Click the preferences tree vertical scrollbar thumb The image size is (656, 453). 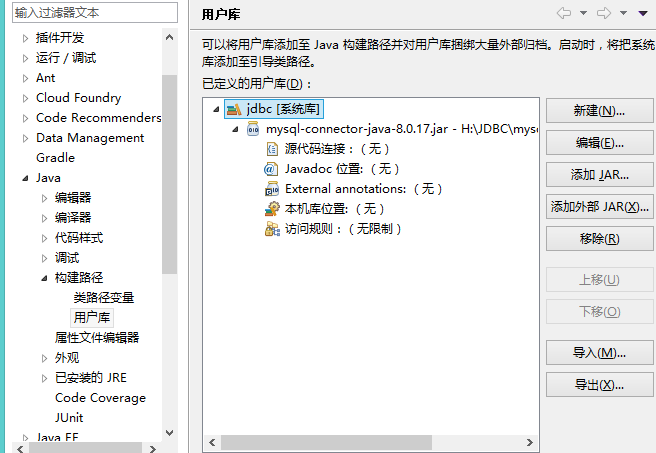tap(169, 174)
